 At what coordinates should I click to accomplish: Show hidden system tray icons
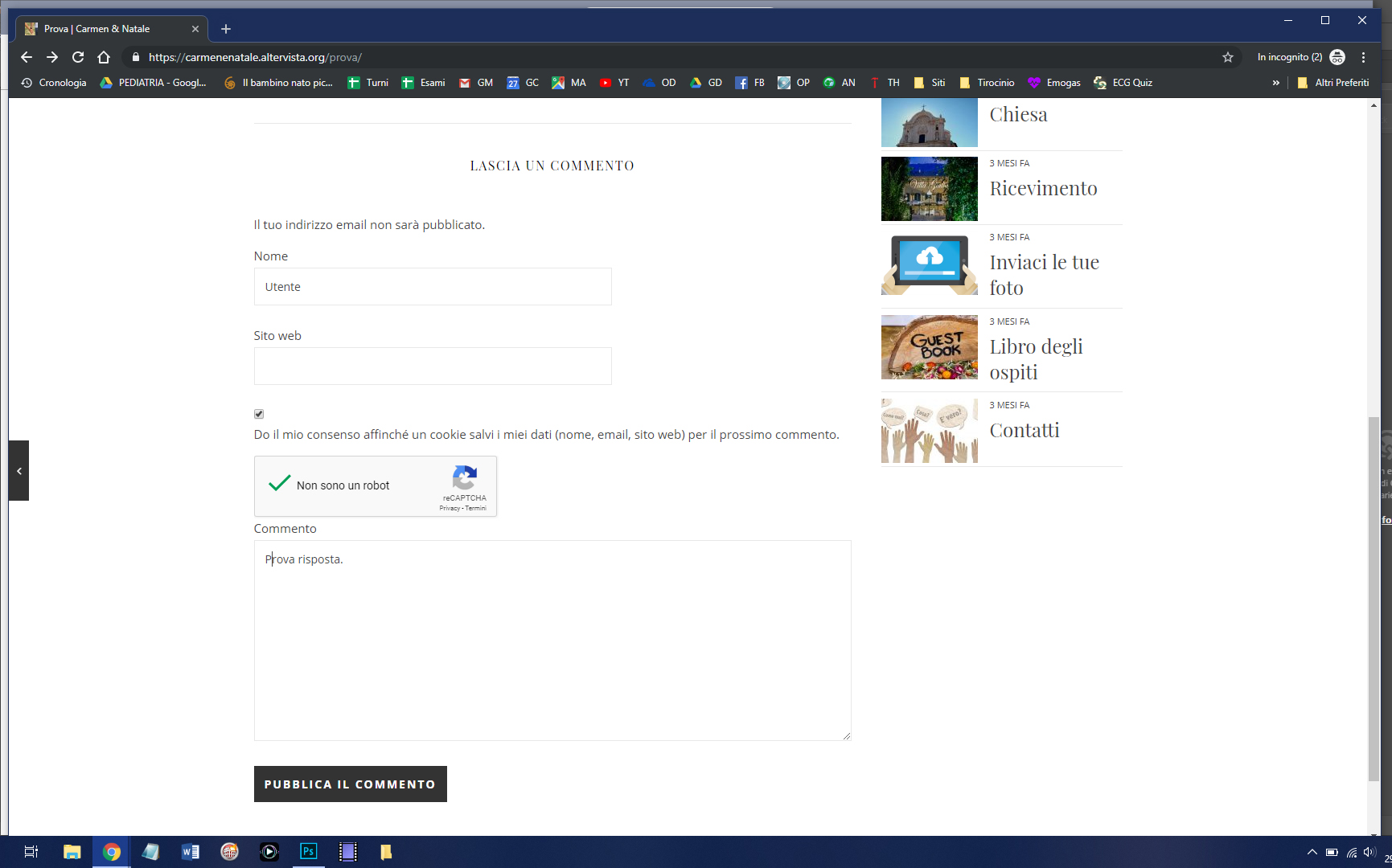click(1312, 852)
